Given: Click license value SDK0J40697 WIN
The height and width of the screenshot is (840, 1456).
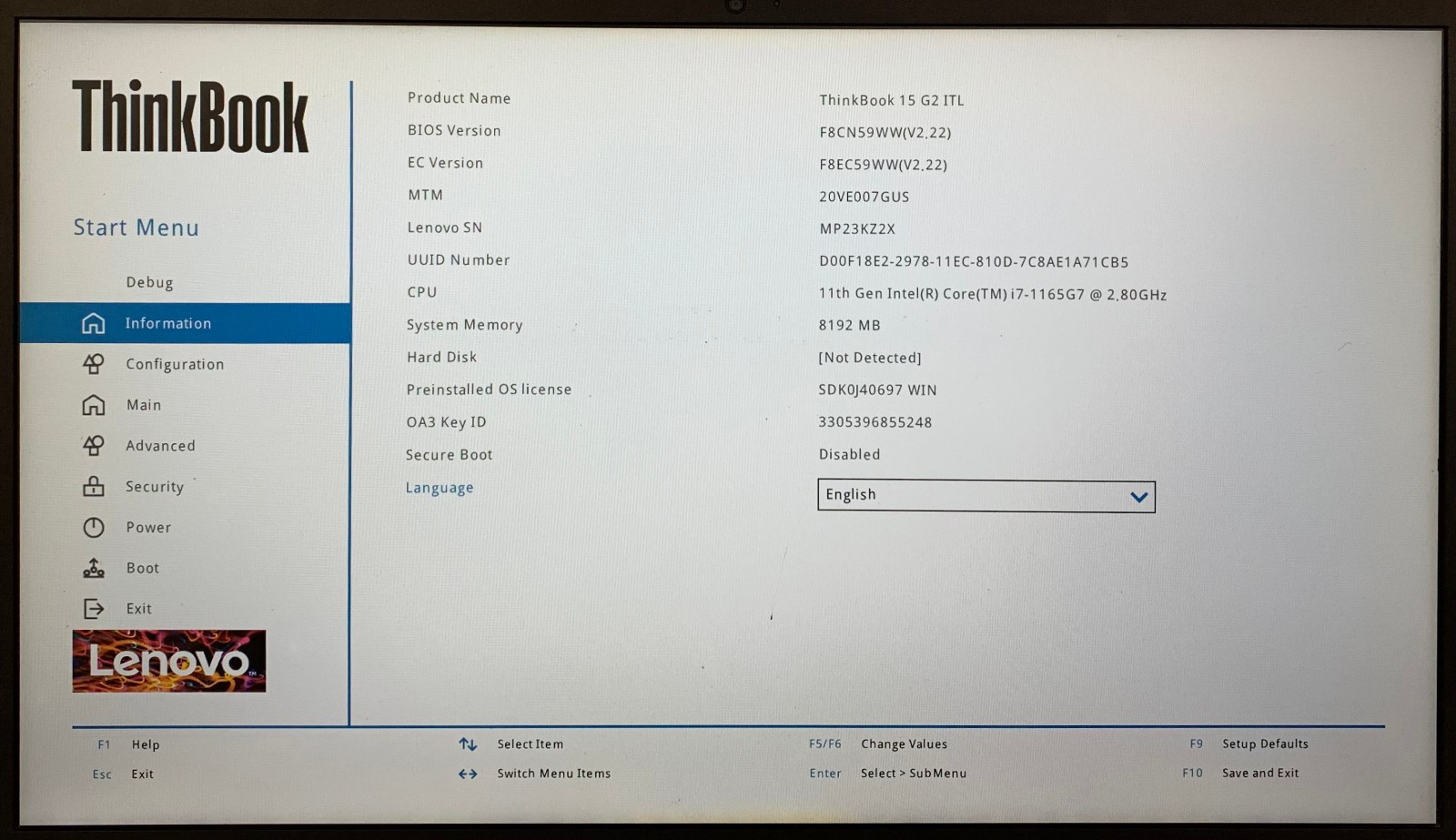Looking at the screenshot, I should click(877, 390).
